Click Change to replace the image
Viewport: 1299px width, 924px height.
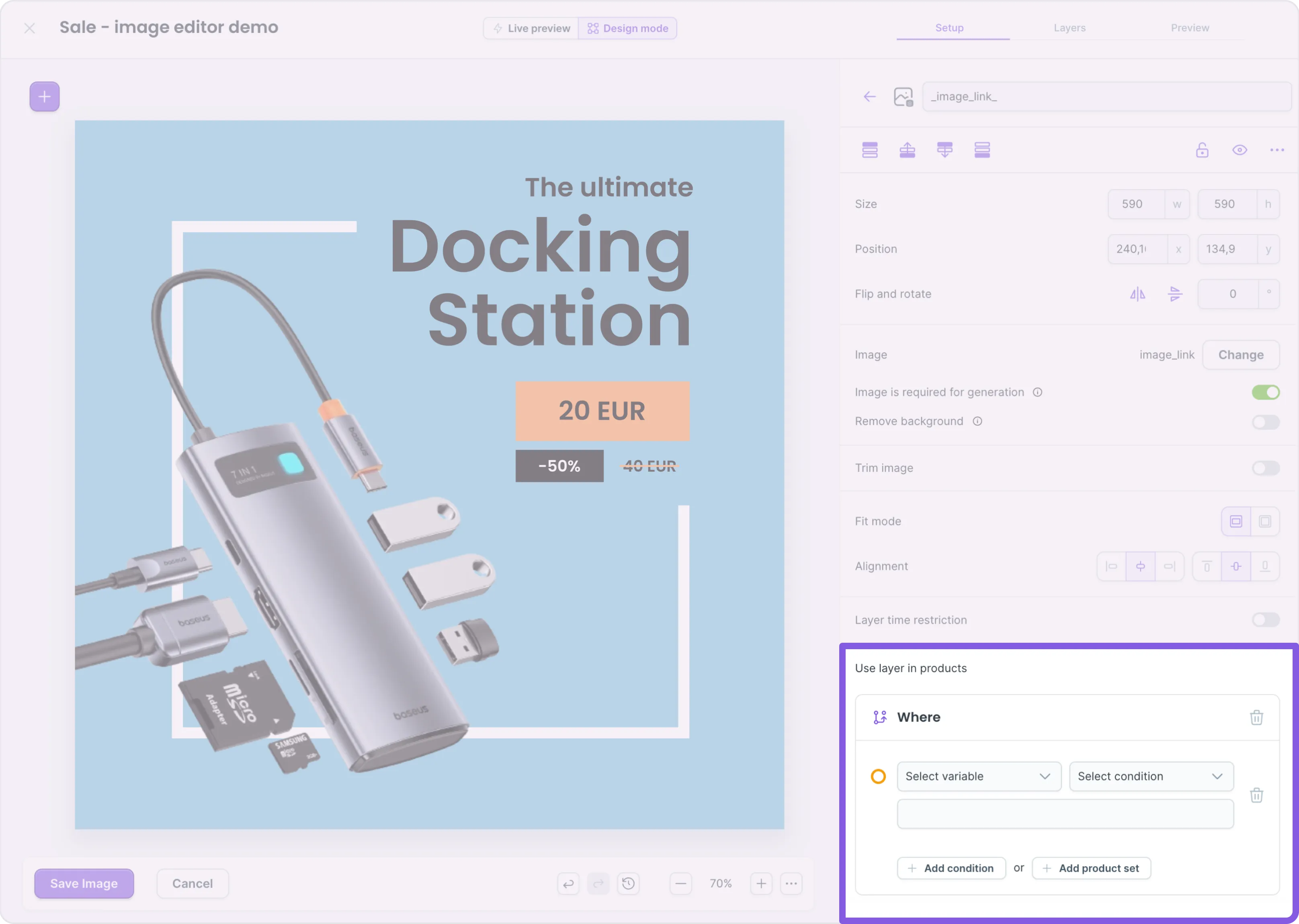pyautogui.click(x=1241, y=355)
